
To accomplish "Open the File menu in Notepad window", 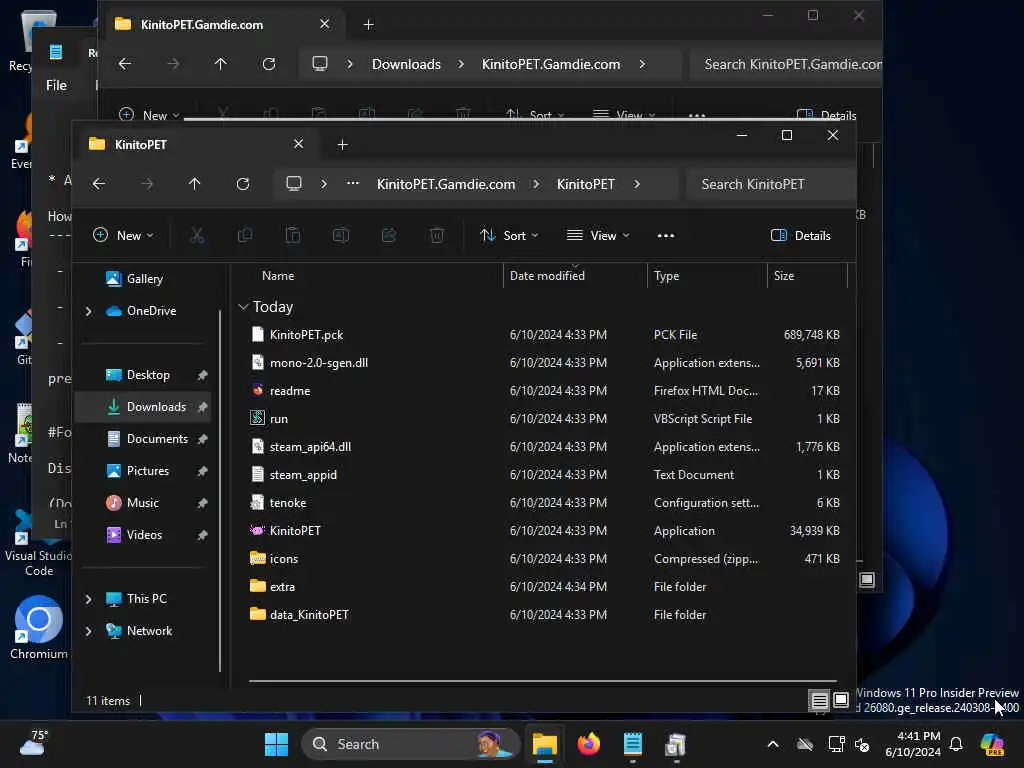I will tap(56, 86).
